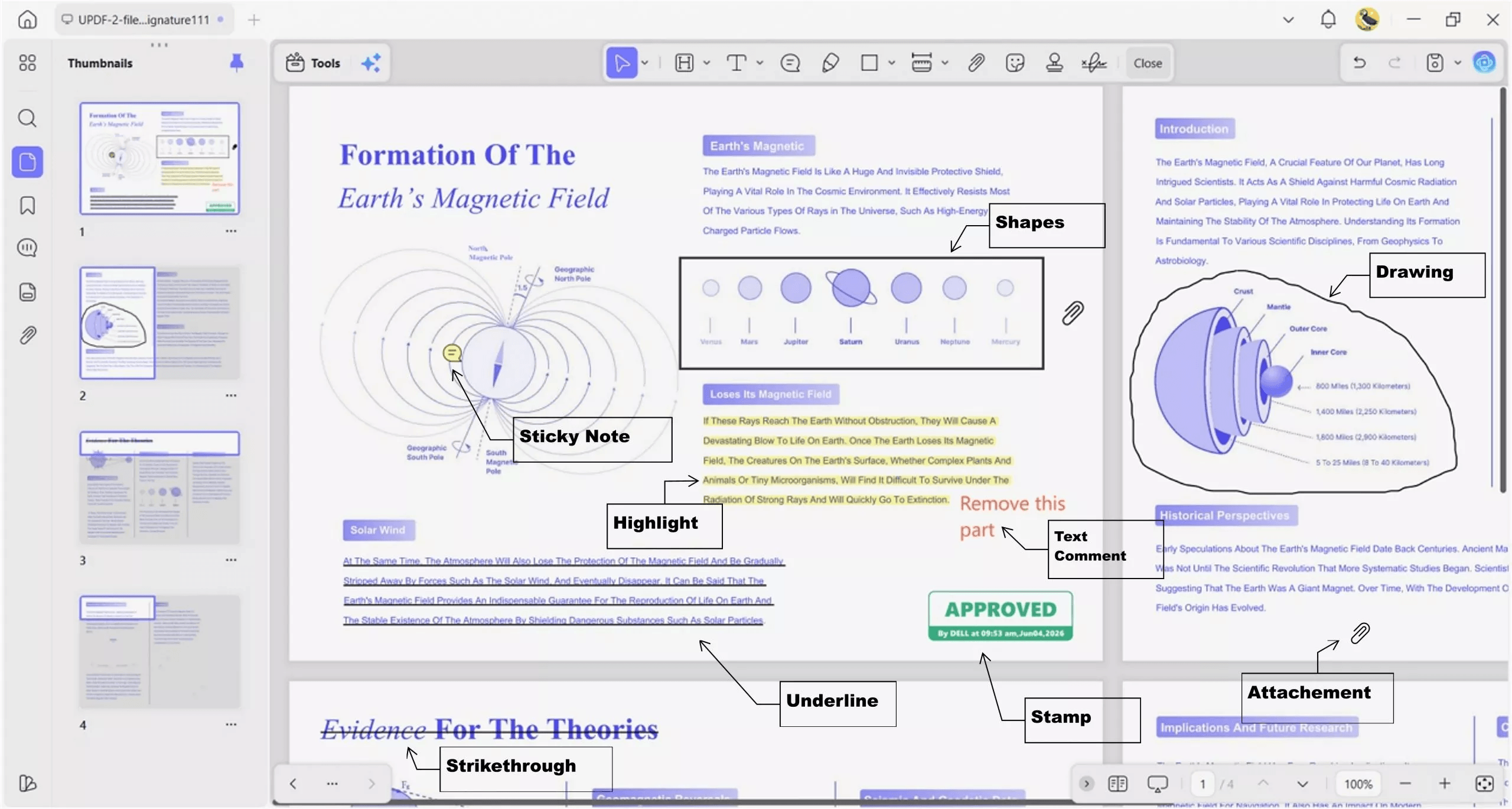
Task: Expand the shape tool dropdown arrow
Action: point(891,63)
